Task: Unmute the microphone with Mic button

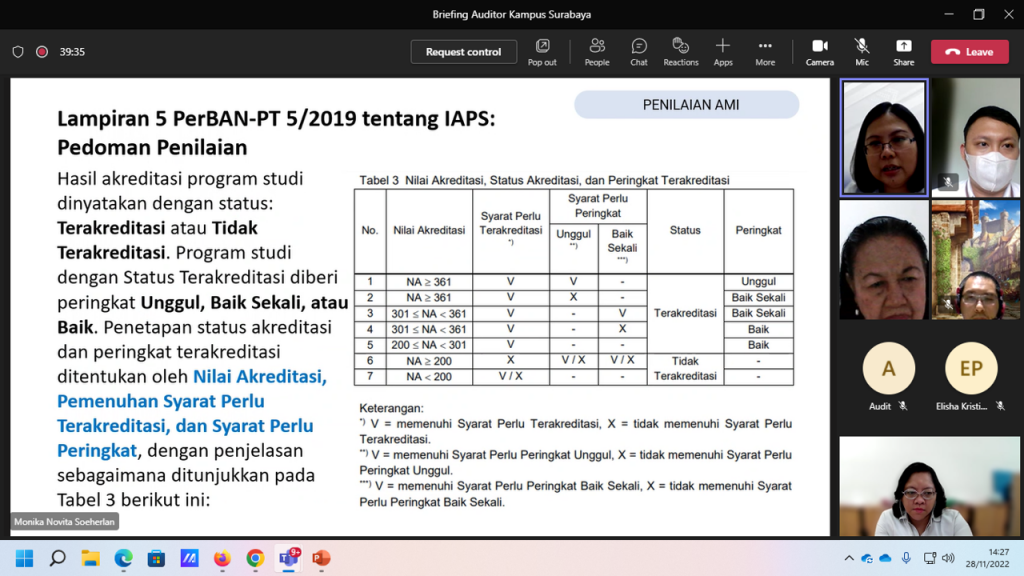Action: tap(861, 52)
